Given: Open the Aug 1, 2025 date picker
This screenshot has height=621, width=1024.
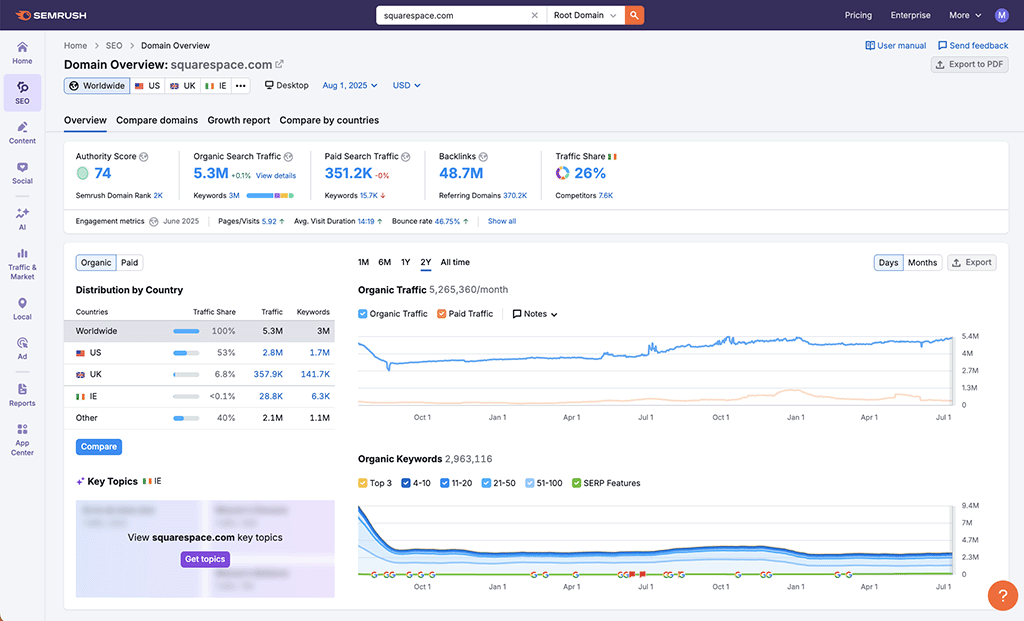Looking at the screenshot, I should (350, 86).
